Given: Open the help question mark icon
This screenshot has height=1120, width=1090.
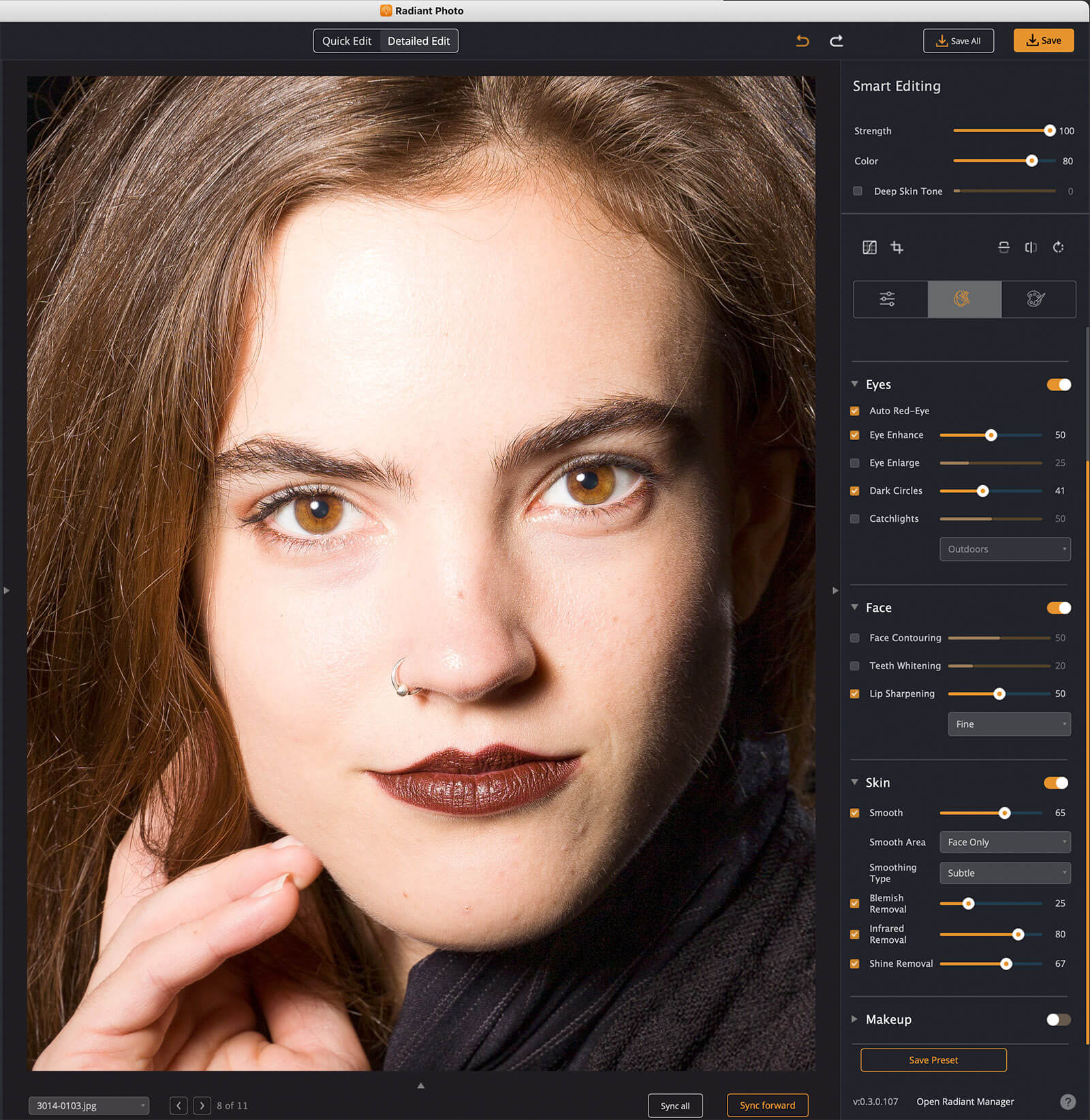Looking at the screenshot, I should point(1068,1102).
